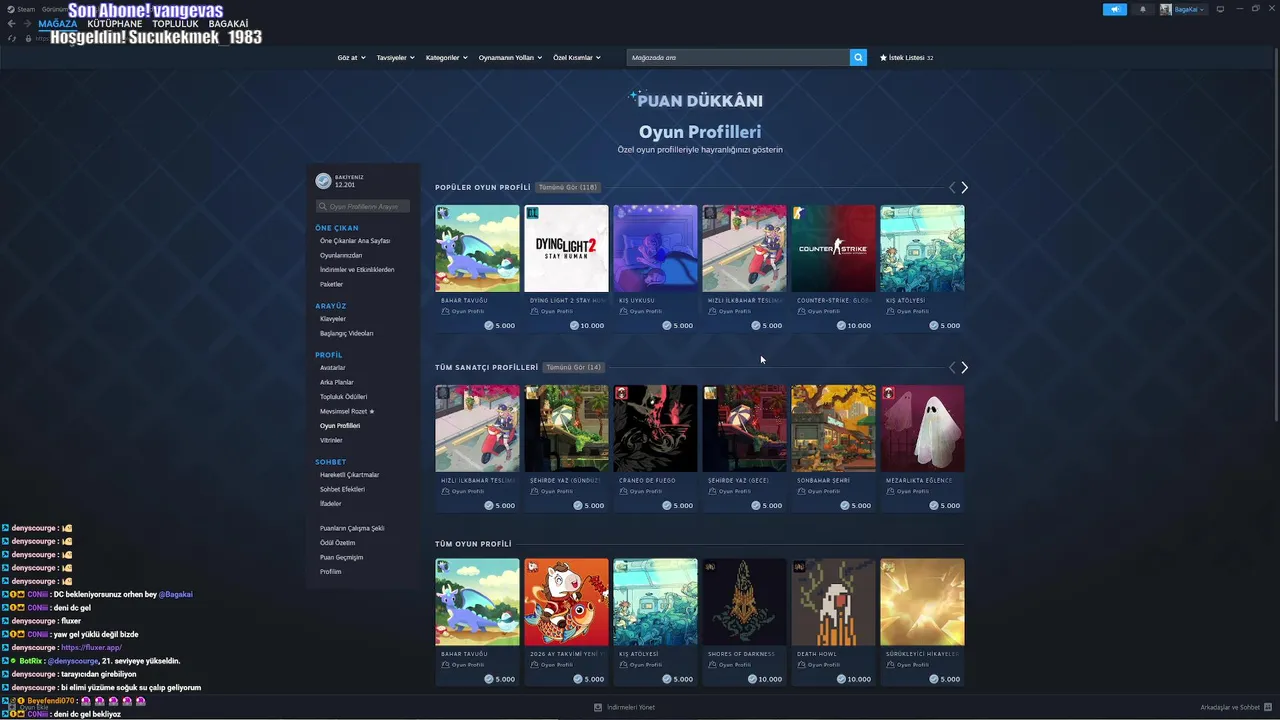Image resolution: width=1280 pixels, height=720 pixels.
Task: Expand the Oynamanın Yolları dropdown
Action: coord(510,58)
